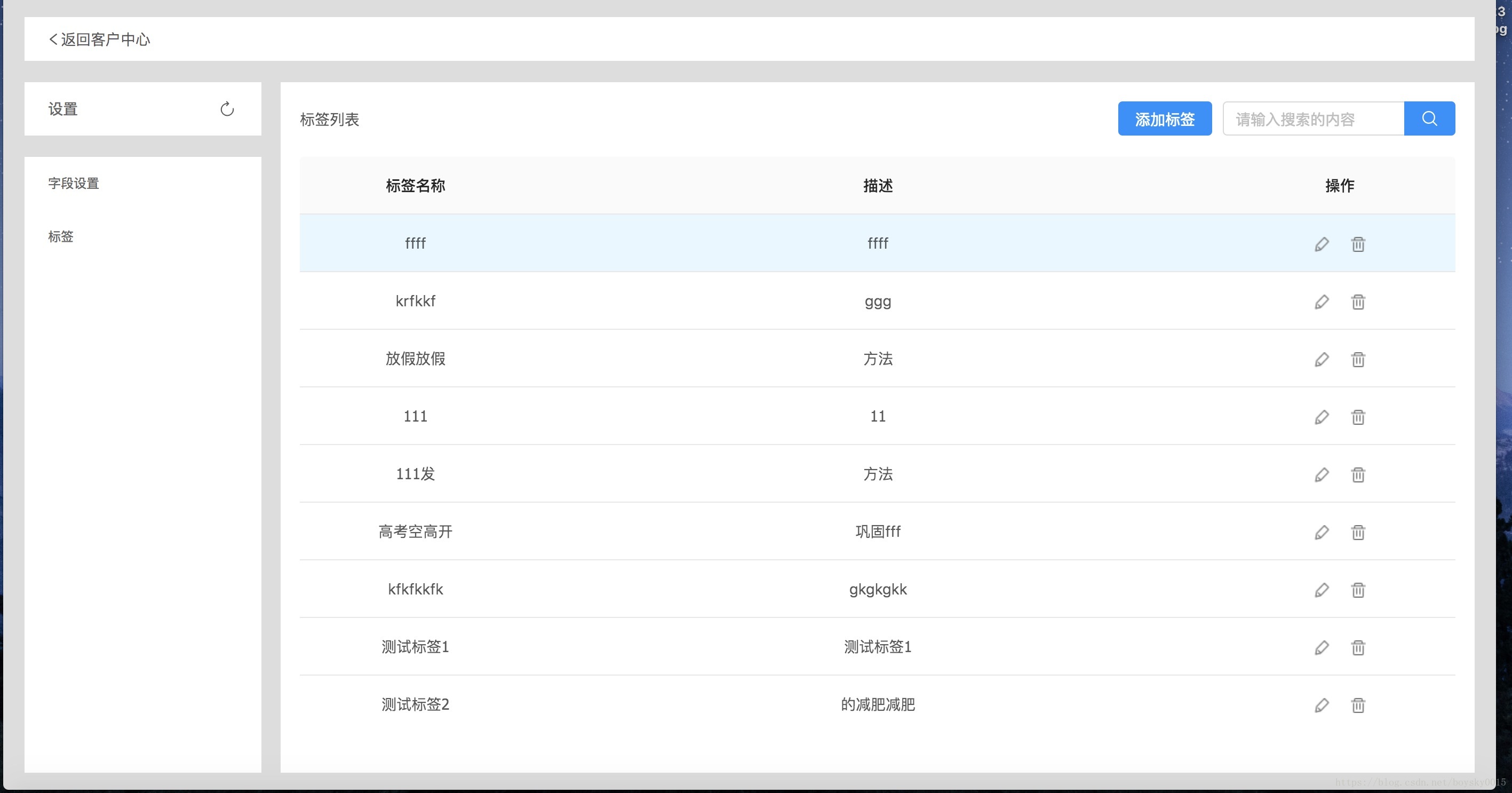Delete the ffff tag row
The height and width of the screenshot is (793, 1512).
click(x=1358, y=244)
